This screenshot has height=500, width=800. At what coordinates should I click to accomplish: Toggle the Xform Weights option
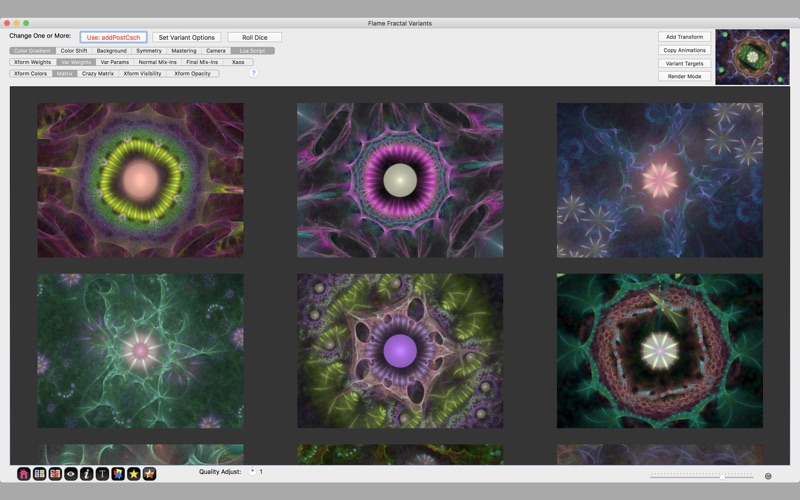click(x=33, y=62)
